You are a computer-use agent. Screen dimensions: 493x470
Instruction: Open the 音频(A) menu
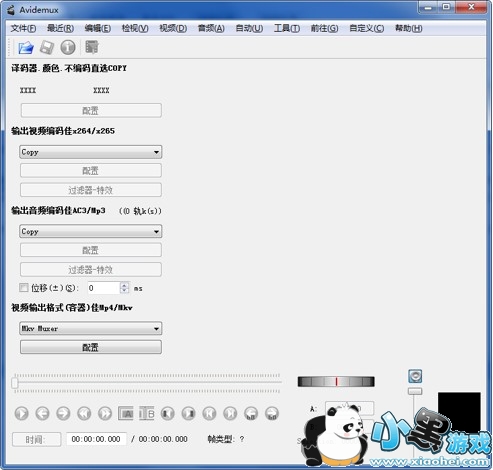pyautogui.click(x=211, y=28)
